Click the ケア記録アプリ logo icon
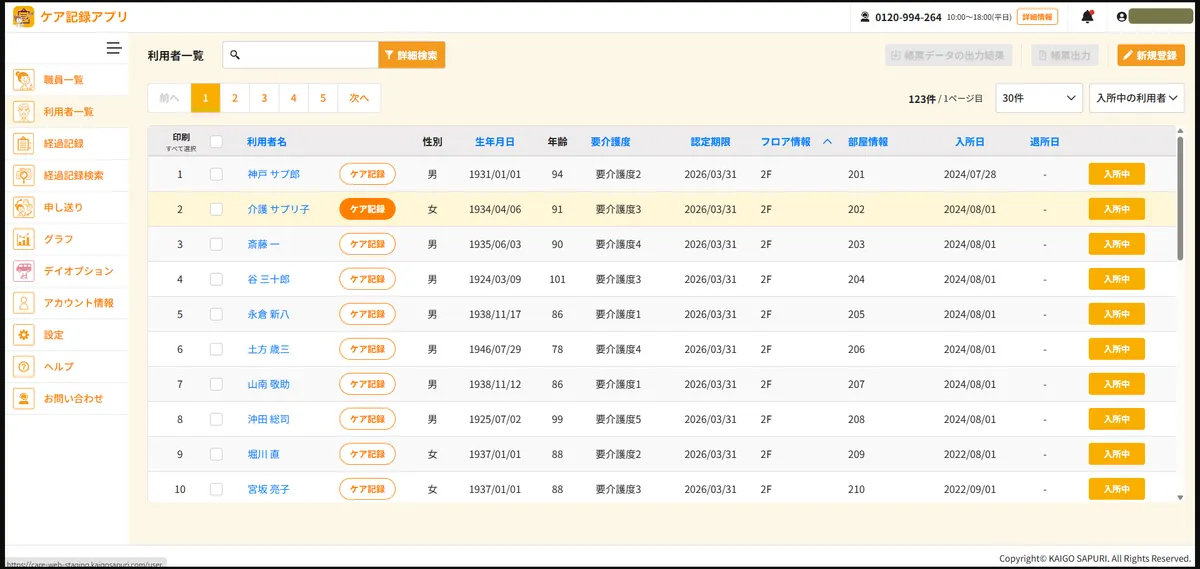The width and height of the screenshot is (1200, 569). 23,17
